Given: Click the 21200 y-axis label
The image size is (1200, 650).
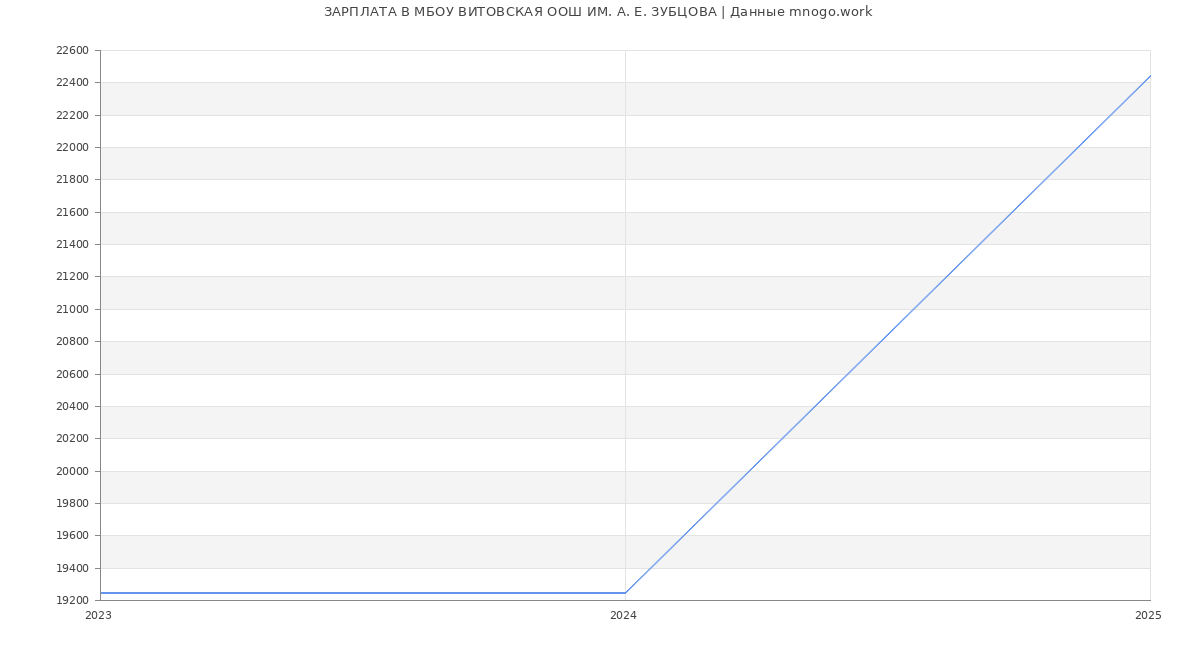Looking at the screenshot, I should click(x=72, y=277).
